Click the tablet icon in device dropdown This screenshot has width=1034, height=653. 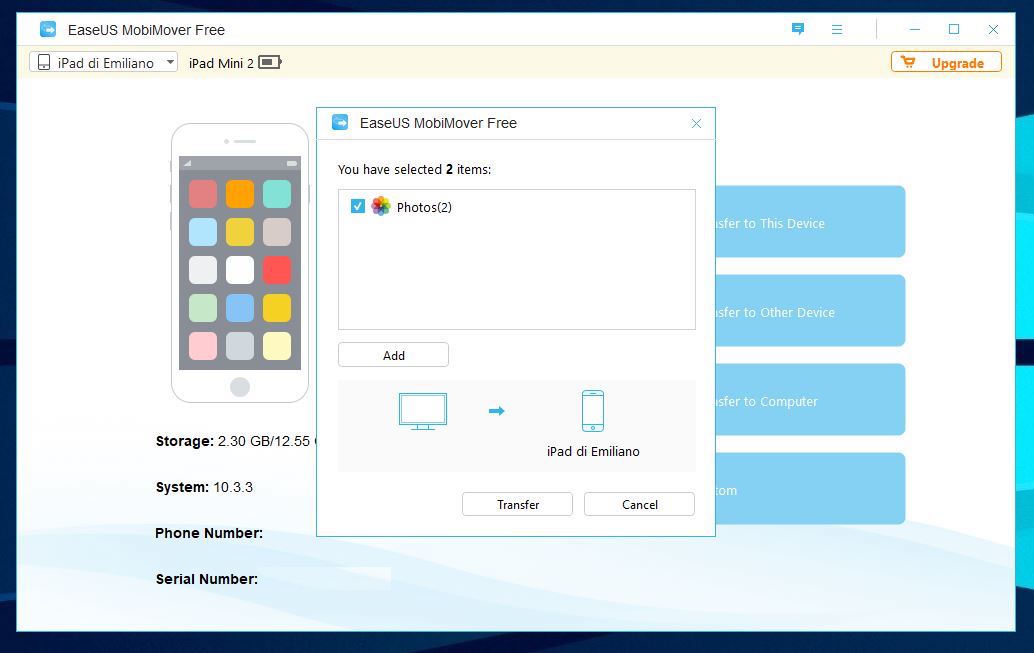[44, 63]
